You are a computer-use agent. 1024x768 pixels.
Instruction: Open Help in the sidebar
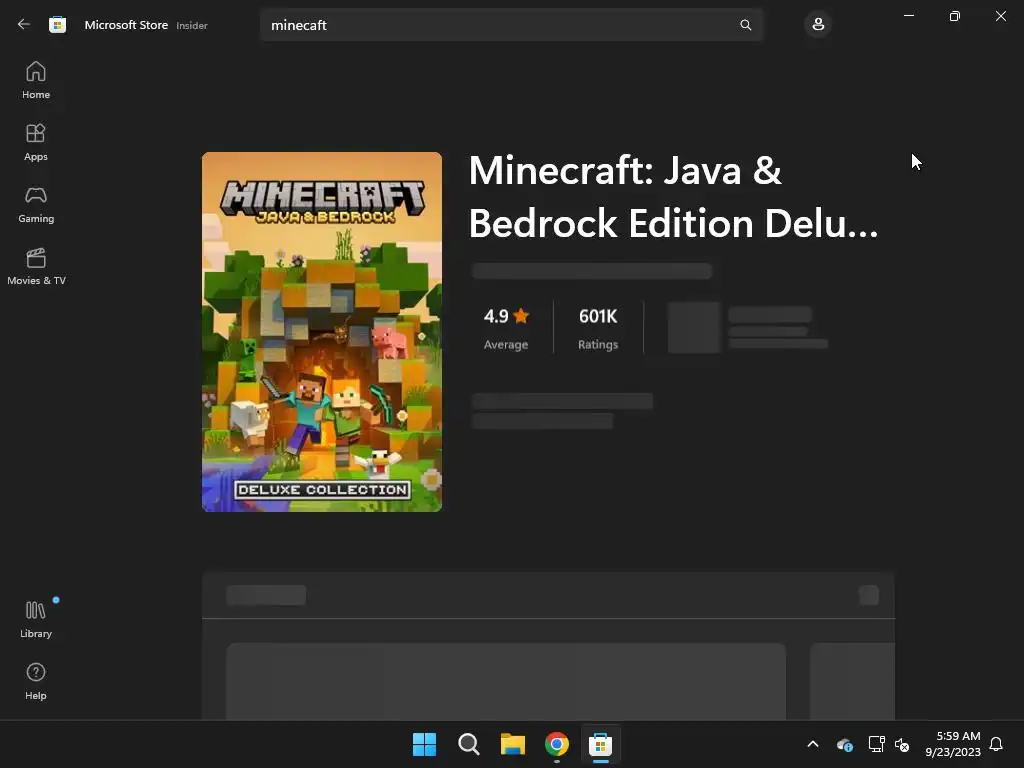pos(36,681)
